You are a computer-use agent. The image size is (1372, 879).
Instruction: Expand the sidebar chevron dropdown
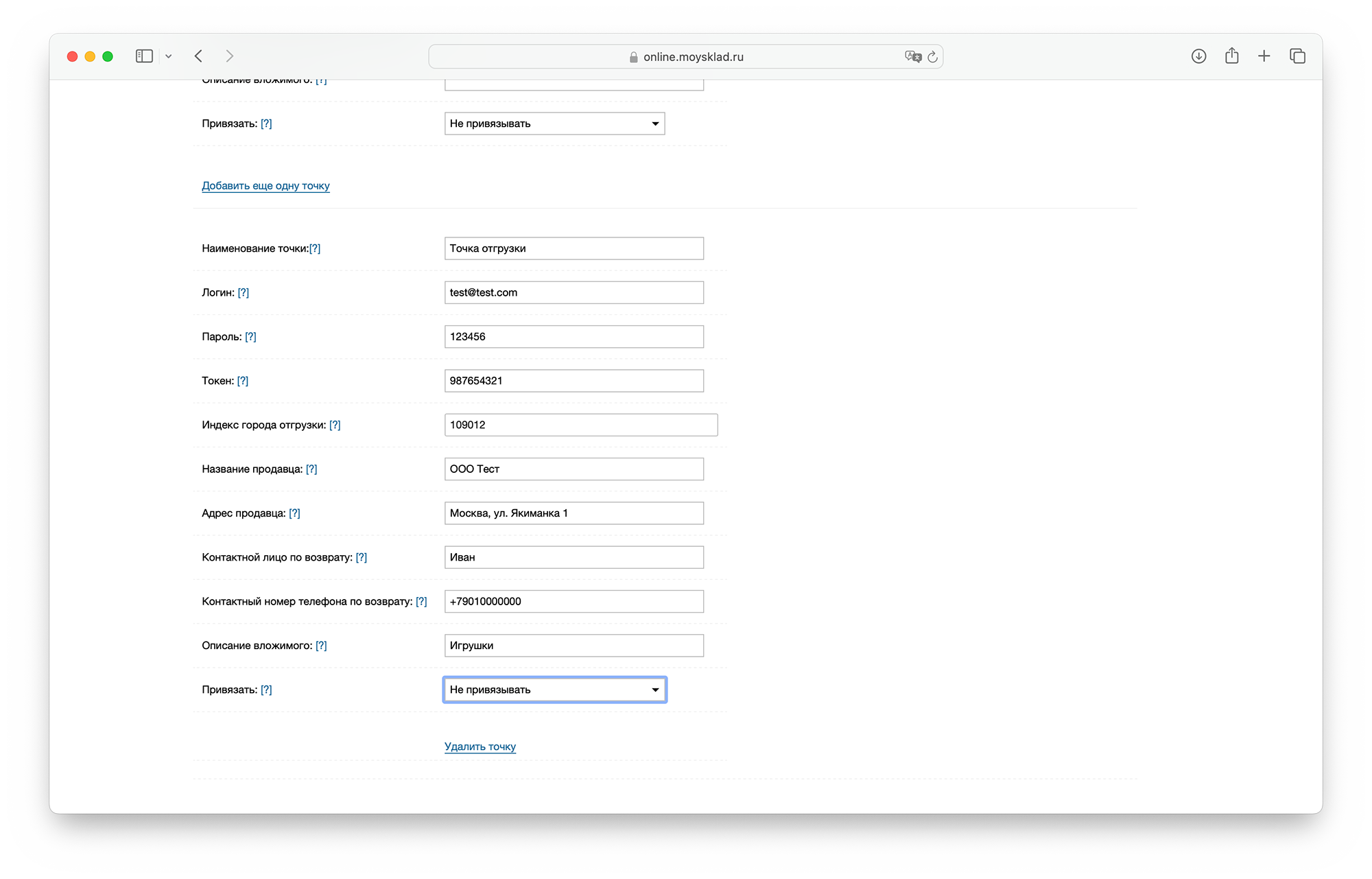tap(169, 56)
